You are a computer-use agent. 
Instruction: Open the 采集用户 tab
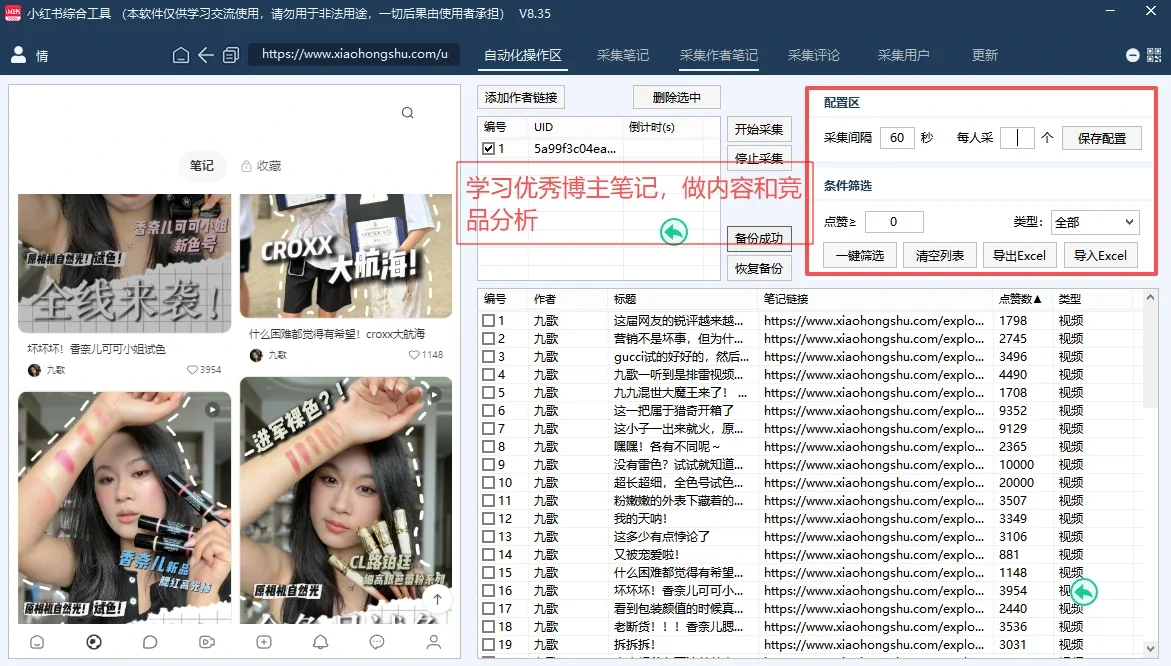tap(904, 55)
